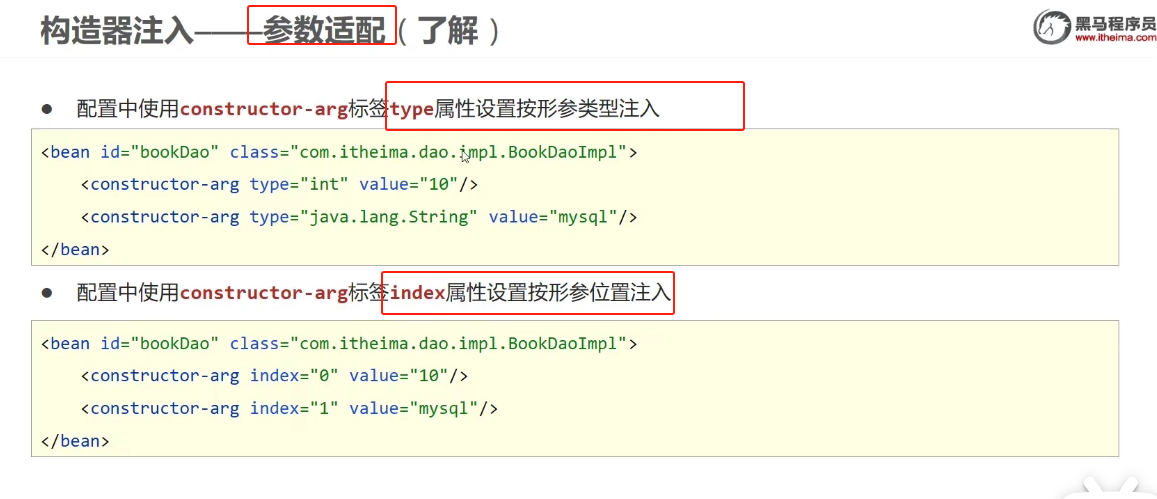Viewport: 1157px width, 499px height.
Task: Click the www.itheima.com address under the logo
Action: (x=1114, y=38)
